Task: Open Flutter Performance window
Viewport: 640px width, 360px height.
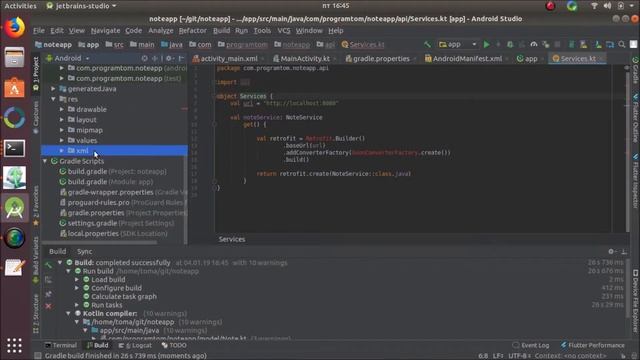Action: (592, 345)
